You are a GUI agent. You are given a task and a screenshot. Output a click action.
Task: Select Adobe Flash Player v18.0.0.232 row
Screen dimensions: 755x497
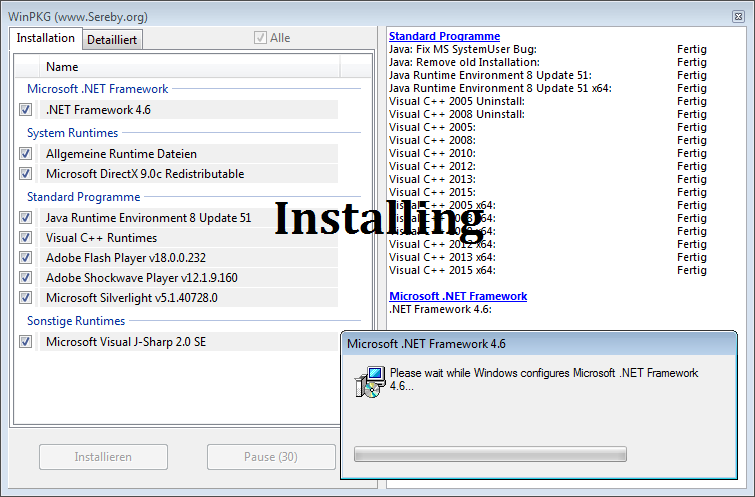coord(189,258)
